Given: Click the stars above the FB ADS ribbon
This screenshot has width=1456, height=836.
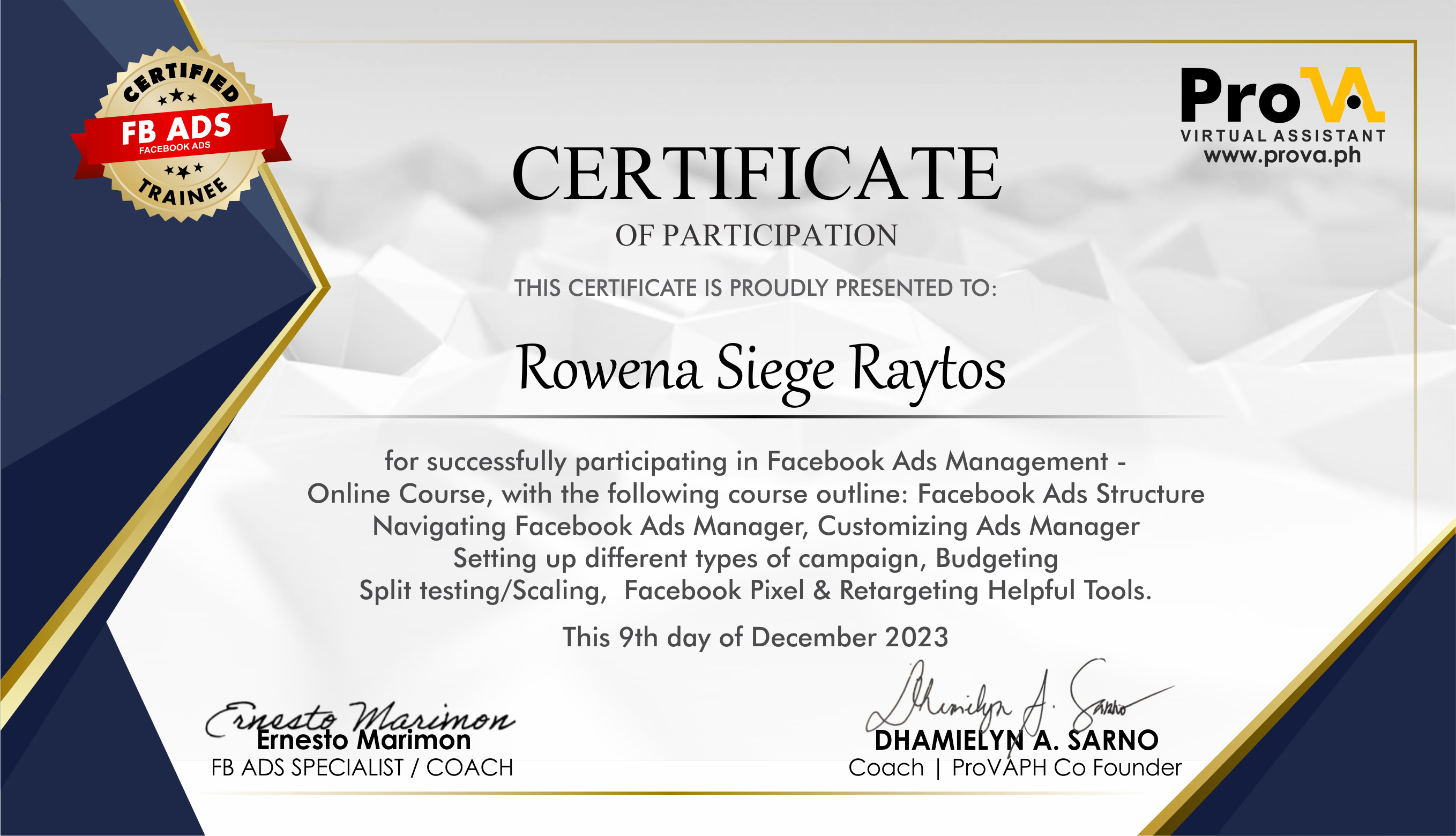Looking at the screenshot, I should pos(177,96).
